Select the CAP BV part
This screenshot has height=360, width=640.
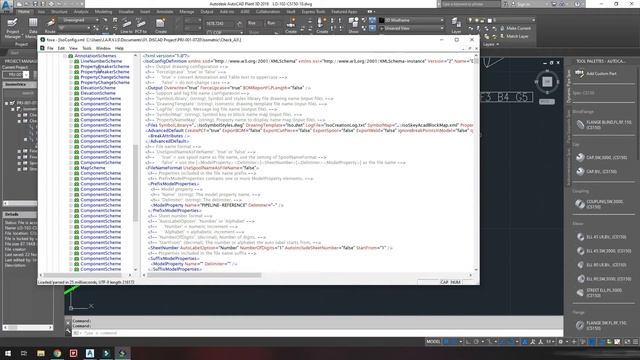tap(596, 171)
